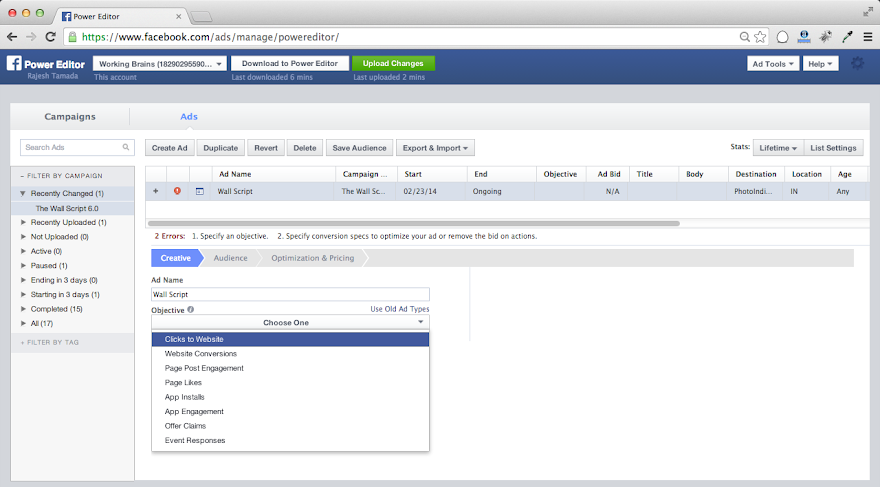The image size is (880, 487).
Task: Switch to the Ads tab
Action: point(189,117)
